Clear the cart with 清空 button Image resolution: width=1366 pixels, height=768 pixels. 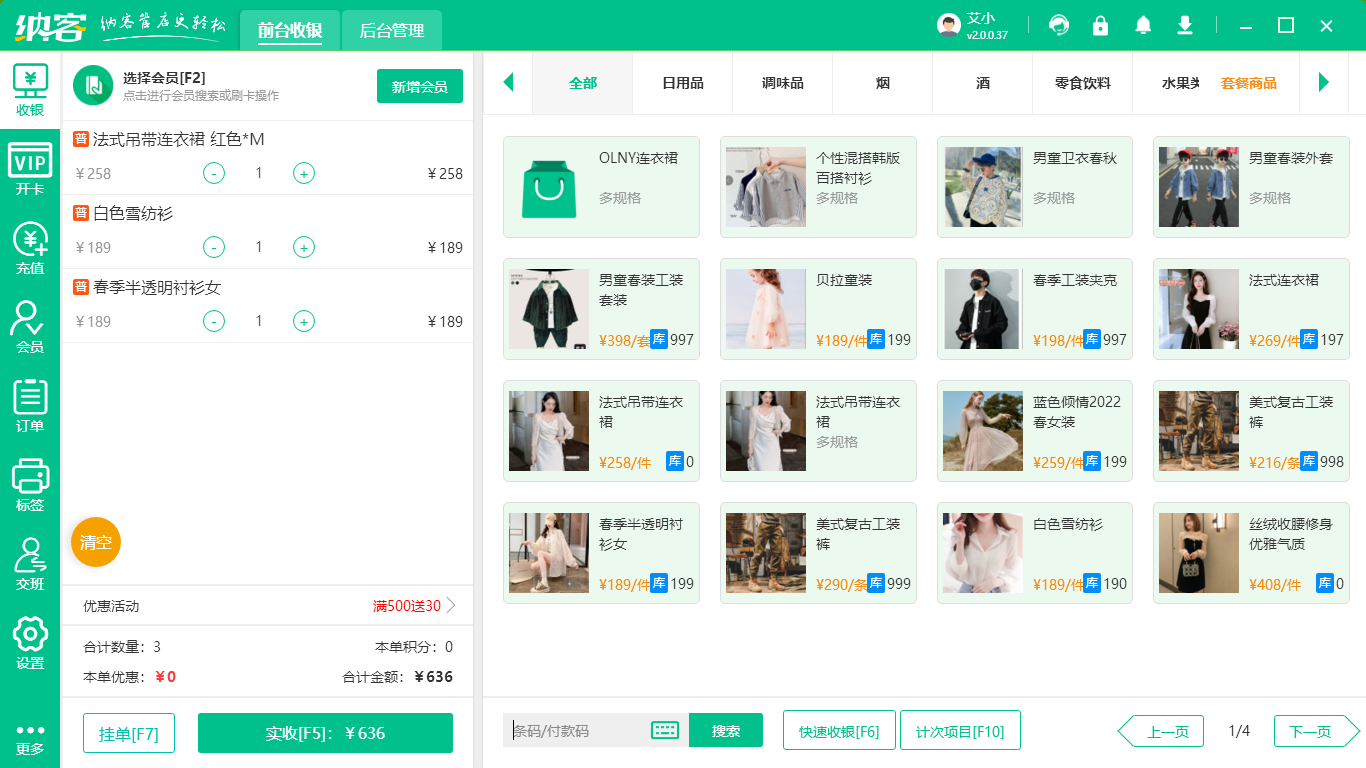click(95, 541)
